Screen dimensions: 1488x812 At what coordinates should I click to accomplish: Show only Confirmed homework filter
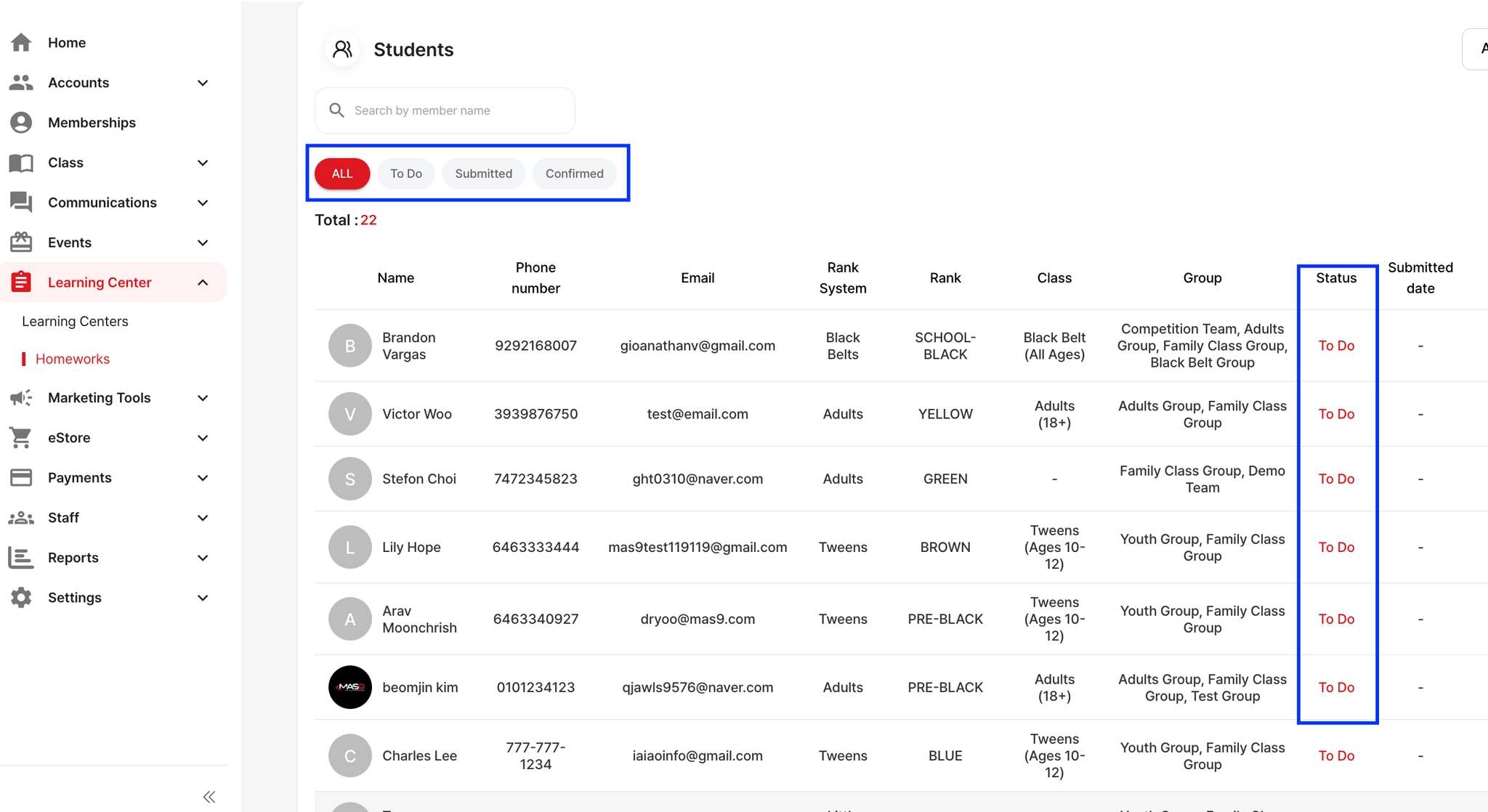point(574,174)
